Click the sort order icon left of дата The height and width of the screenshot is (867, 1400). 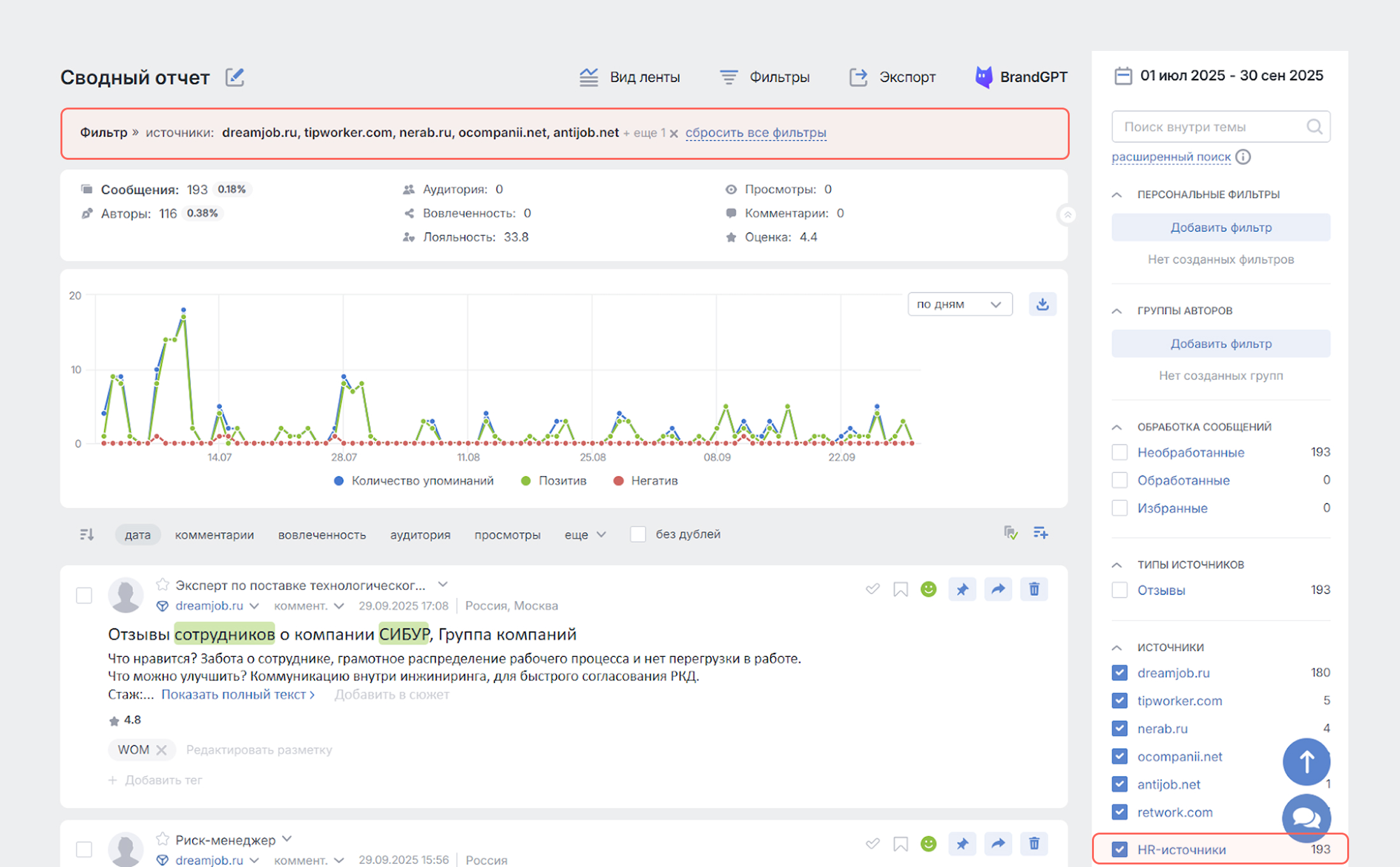(x=87, y=535)
